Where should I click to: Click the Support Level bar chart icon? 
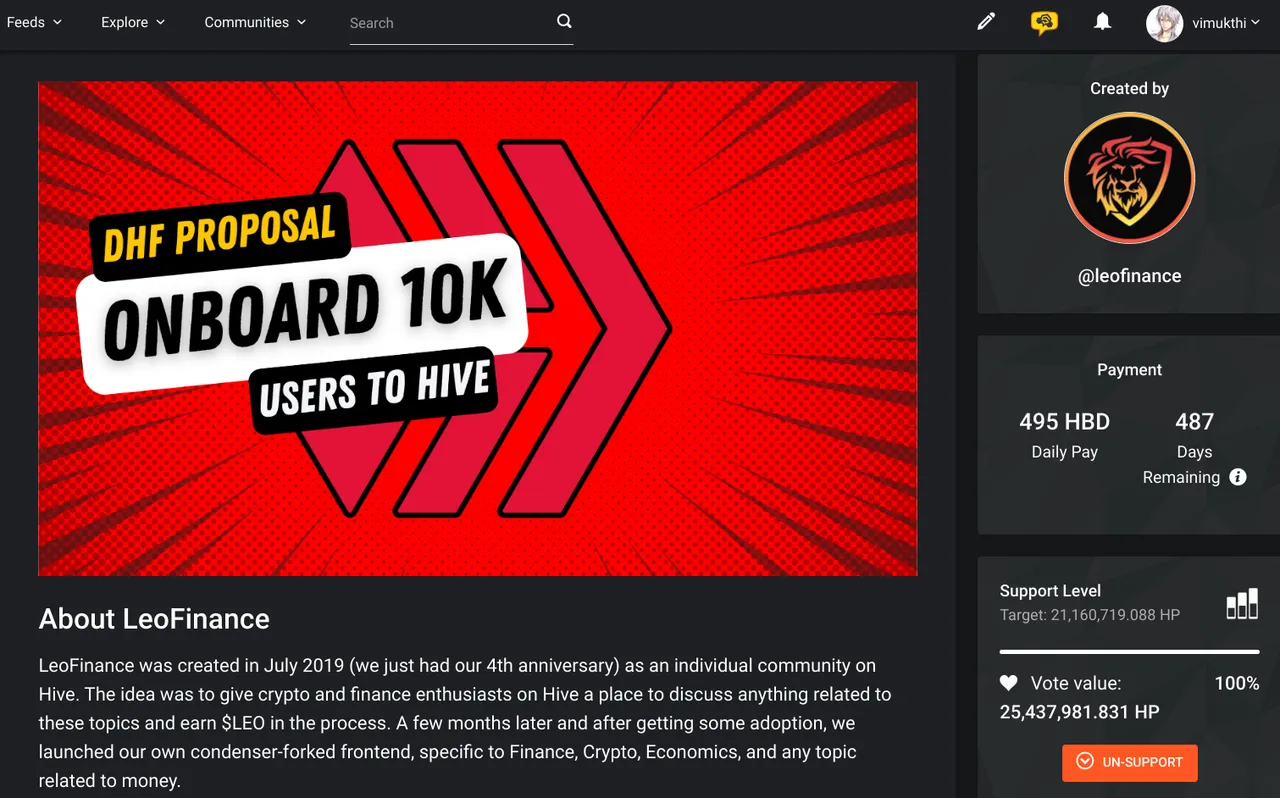point(1242,604)
